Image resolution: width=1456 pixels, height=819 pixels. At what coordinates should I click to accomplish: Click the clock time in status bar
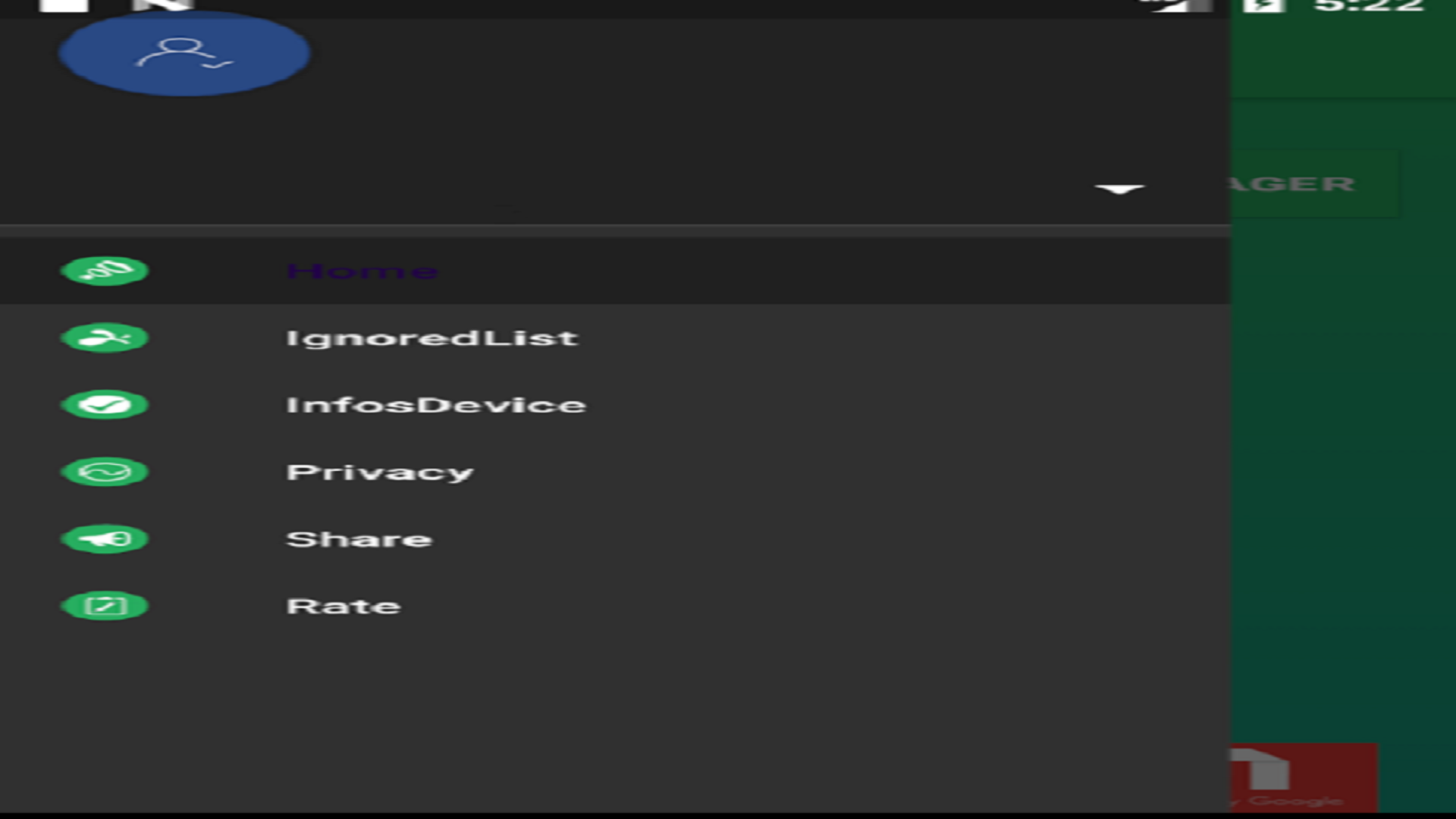coord(1369,6)
